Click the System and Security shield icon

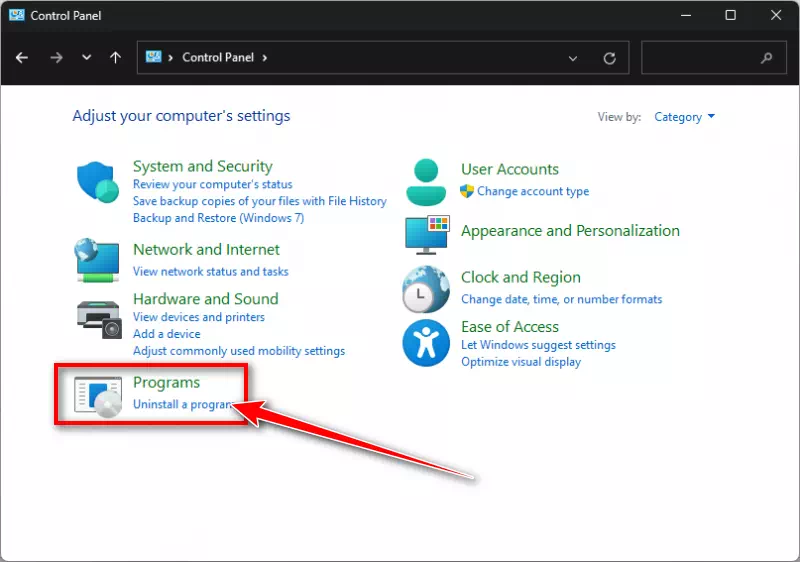97,182
